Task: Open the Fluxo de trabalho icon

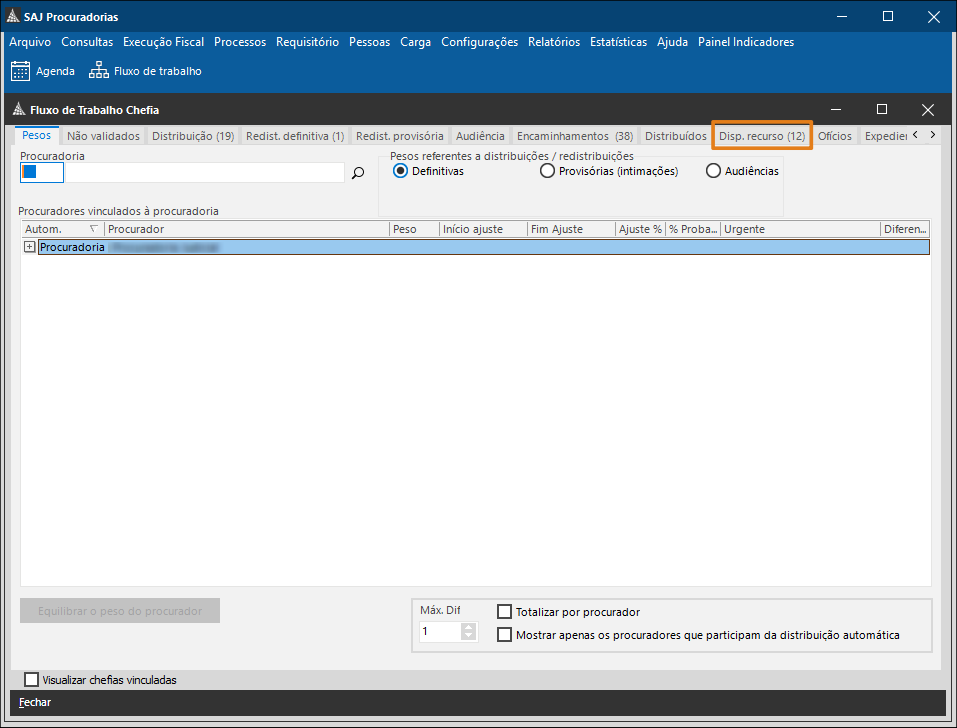Action: tap(98, 71)
